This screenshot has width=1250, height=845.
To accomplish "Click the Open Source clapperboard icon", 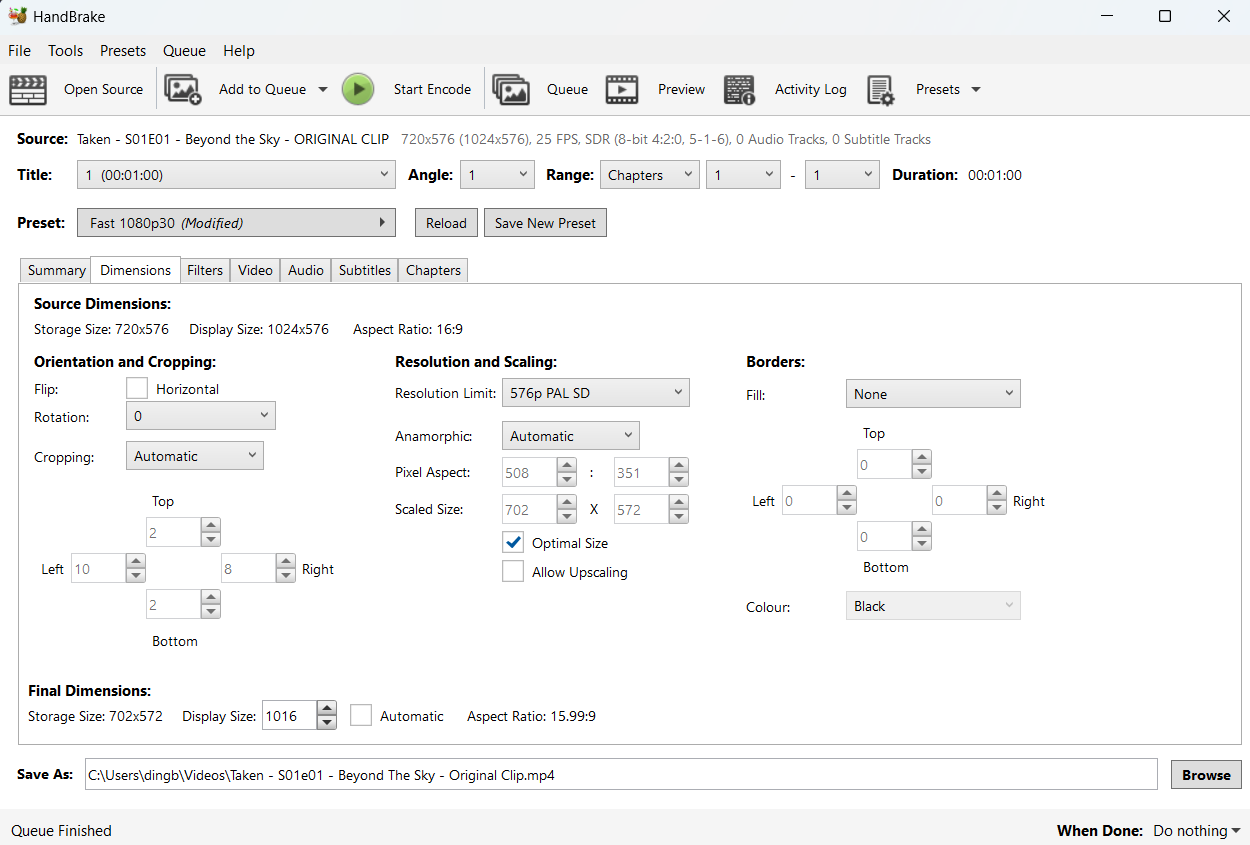I will coord(28,89).
